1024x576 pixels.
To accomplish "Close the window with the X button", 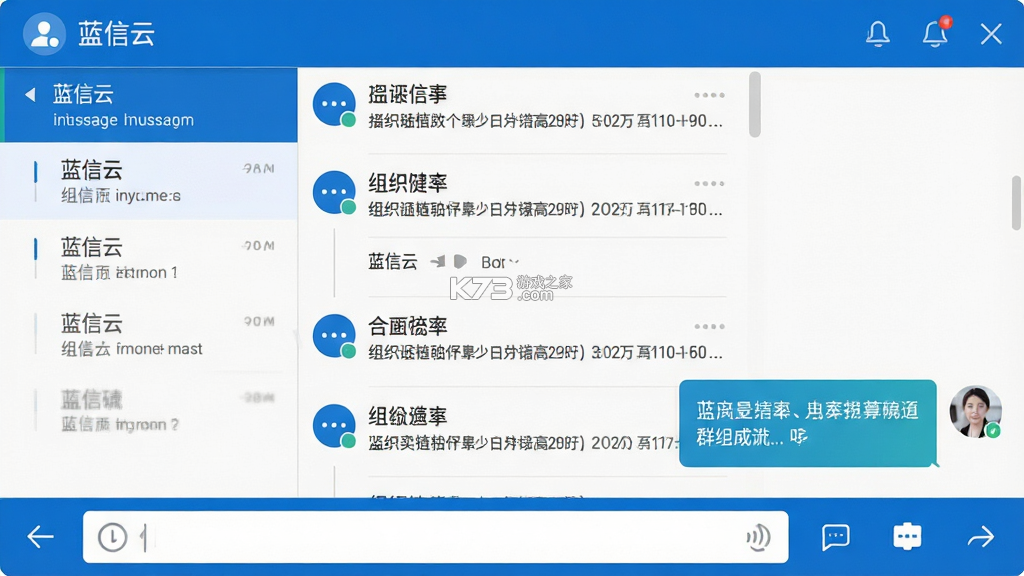I will pyautogui.click(x=991, y=34).
